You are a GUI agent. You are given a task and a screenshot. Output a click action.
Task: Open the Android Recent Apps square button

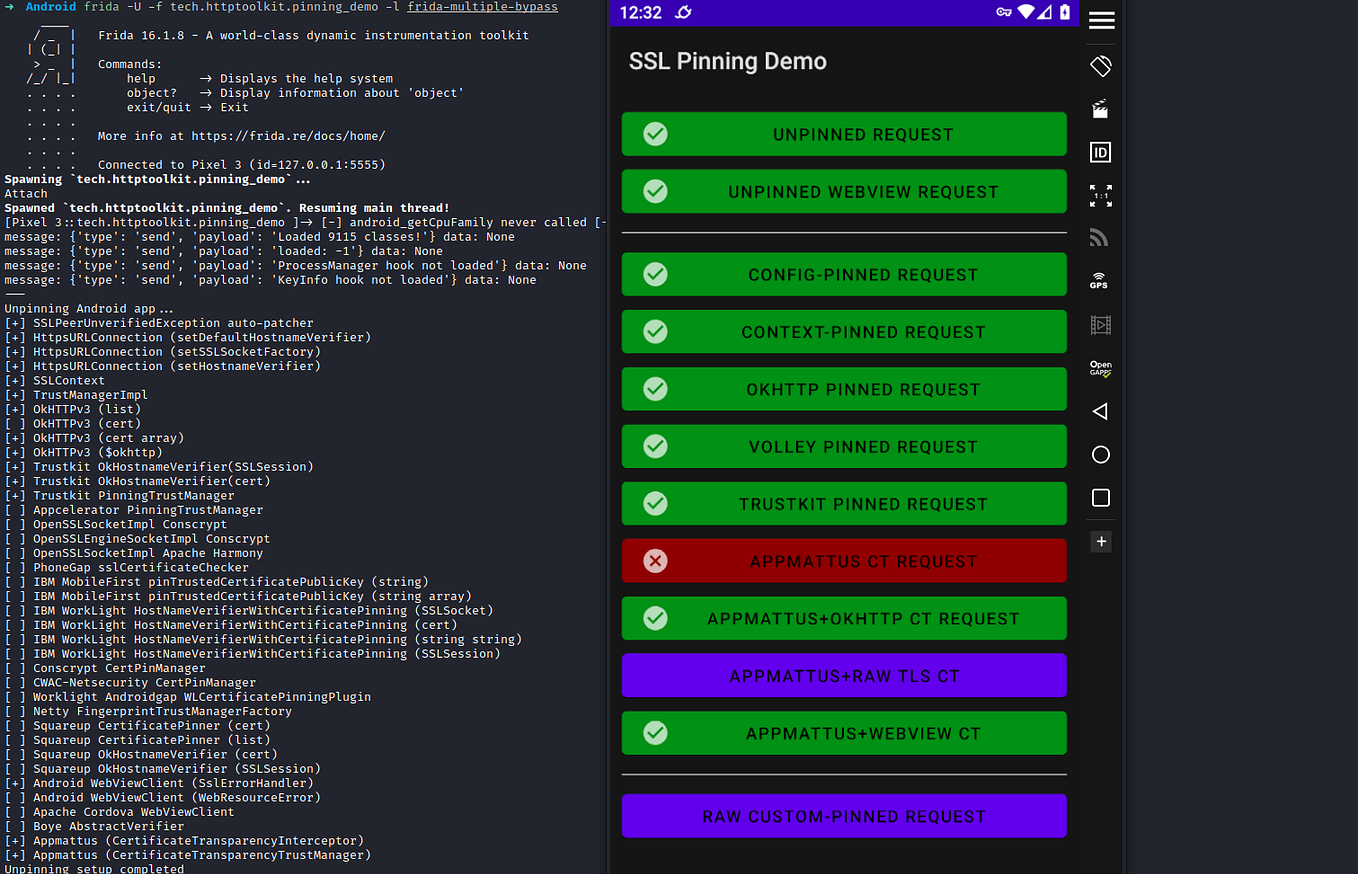pyautogui.click(x=1100, y=497)
